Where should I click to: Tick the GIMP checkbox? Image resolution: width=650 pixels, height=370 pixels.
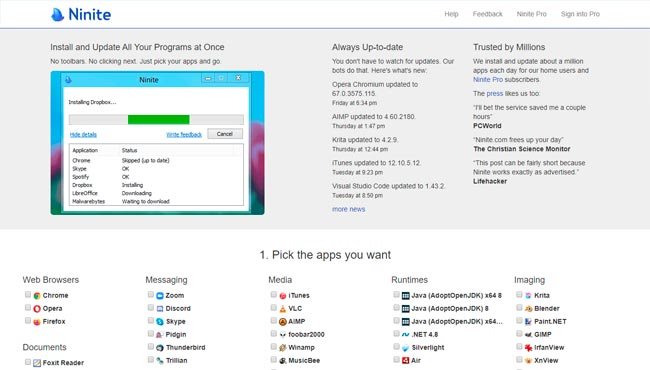pyautogui.click(x=519, y=334)
